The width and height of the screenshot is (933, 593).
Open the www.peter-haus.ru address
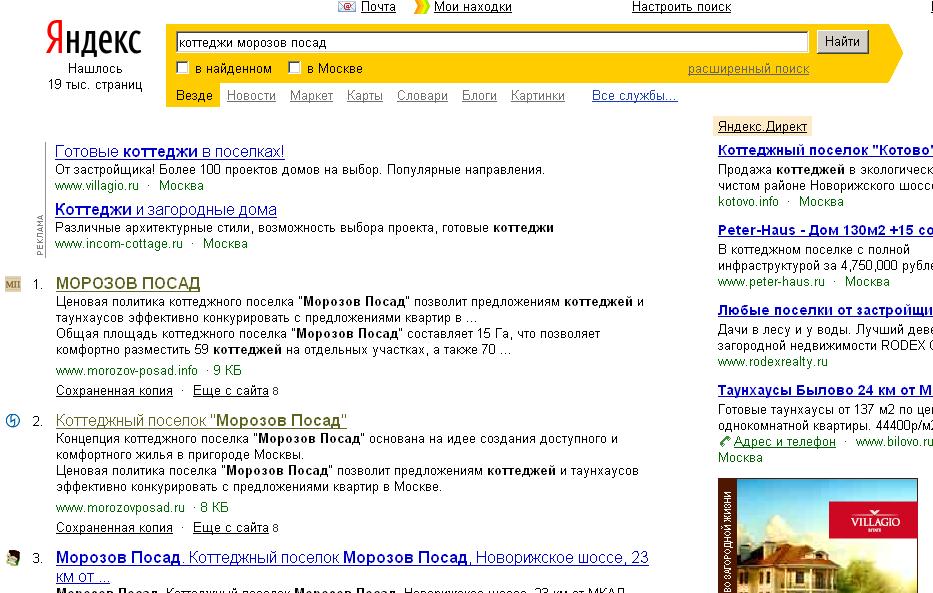pos(771,281)
